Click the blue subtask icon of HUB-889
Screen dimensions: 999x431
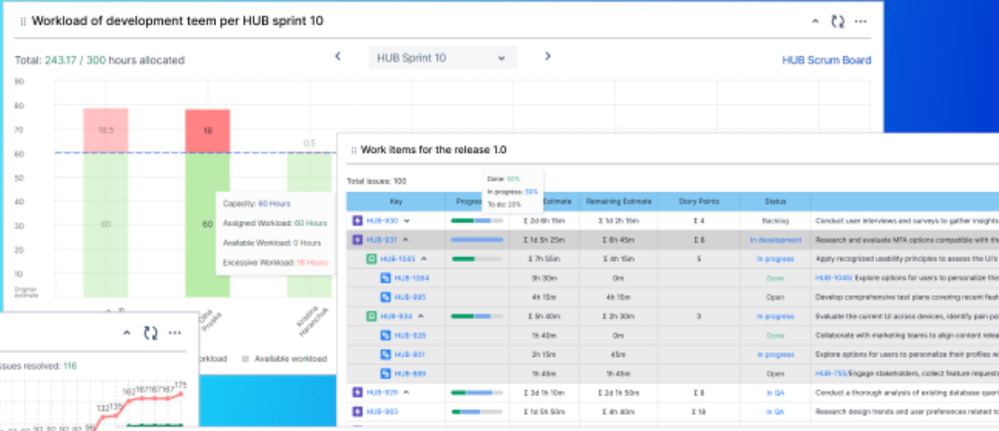[x=385, y=374]
